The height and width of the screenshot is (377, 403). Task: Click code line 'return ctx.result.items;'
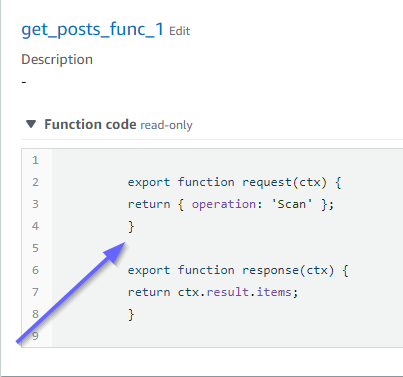[x=213, y=292]
